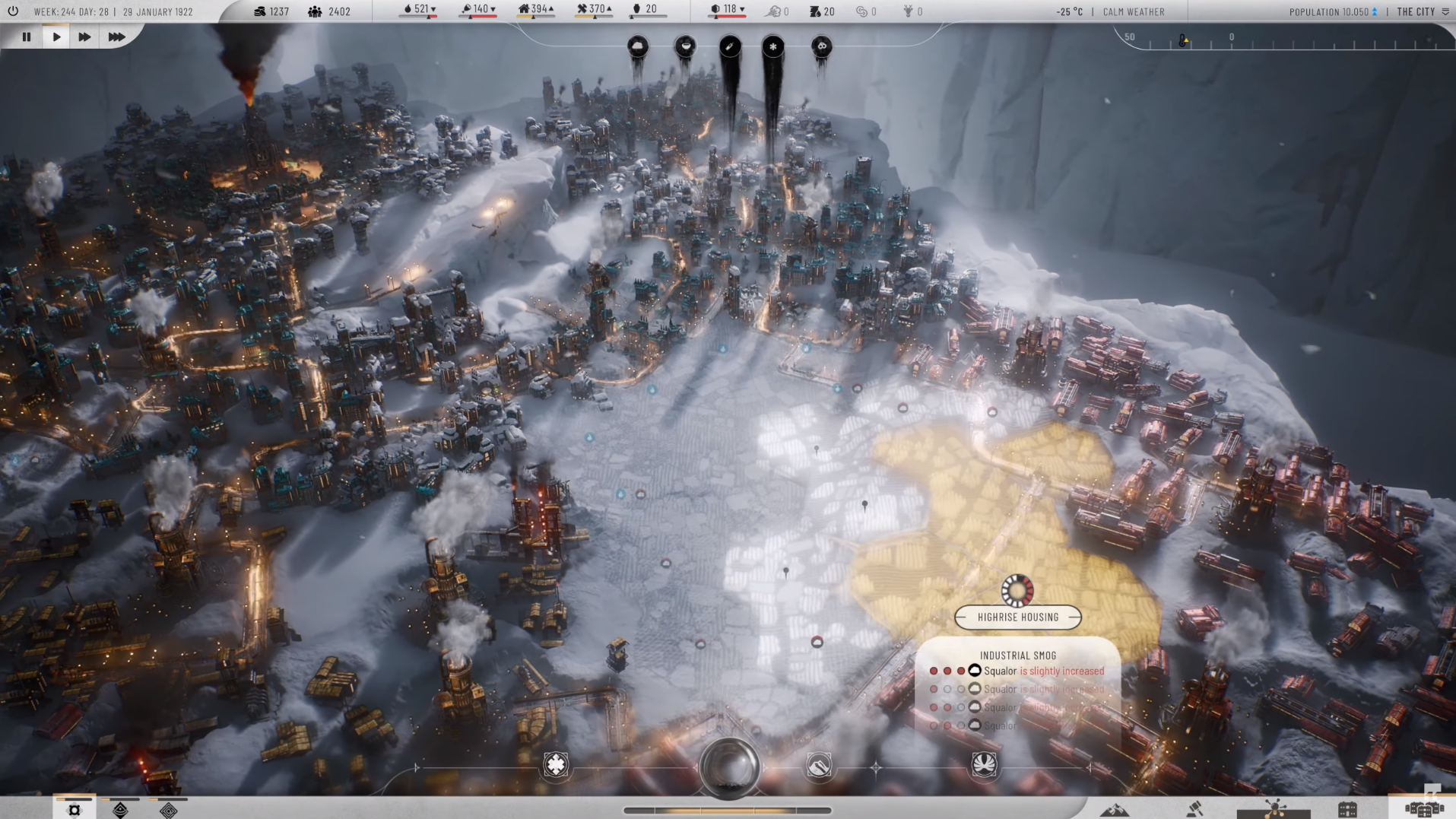The width and height of the screenshot is (1456, 819).
Task: Open the Frostland mountains button
Action: coord(1115,809)
